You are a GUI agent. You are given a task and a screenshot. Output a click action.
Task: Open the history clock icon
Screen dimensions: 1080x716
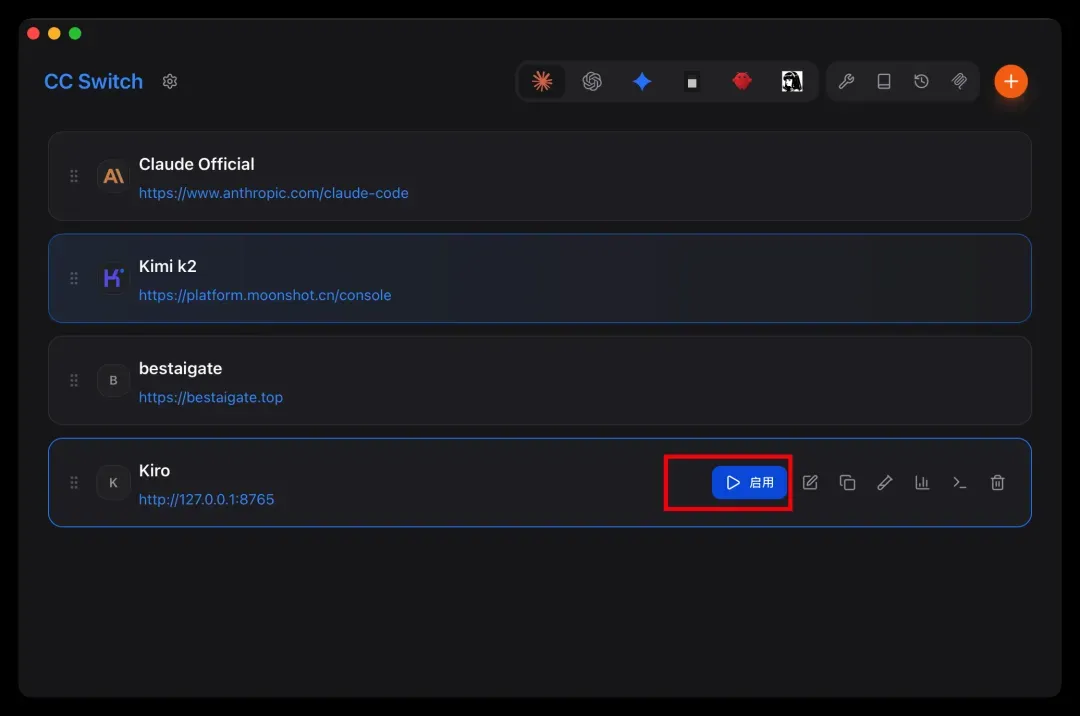[x=921, y=81]
